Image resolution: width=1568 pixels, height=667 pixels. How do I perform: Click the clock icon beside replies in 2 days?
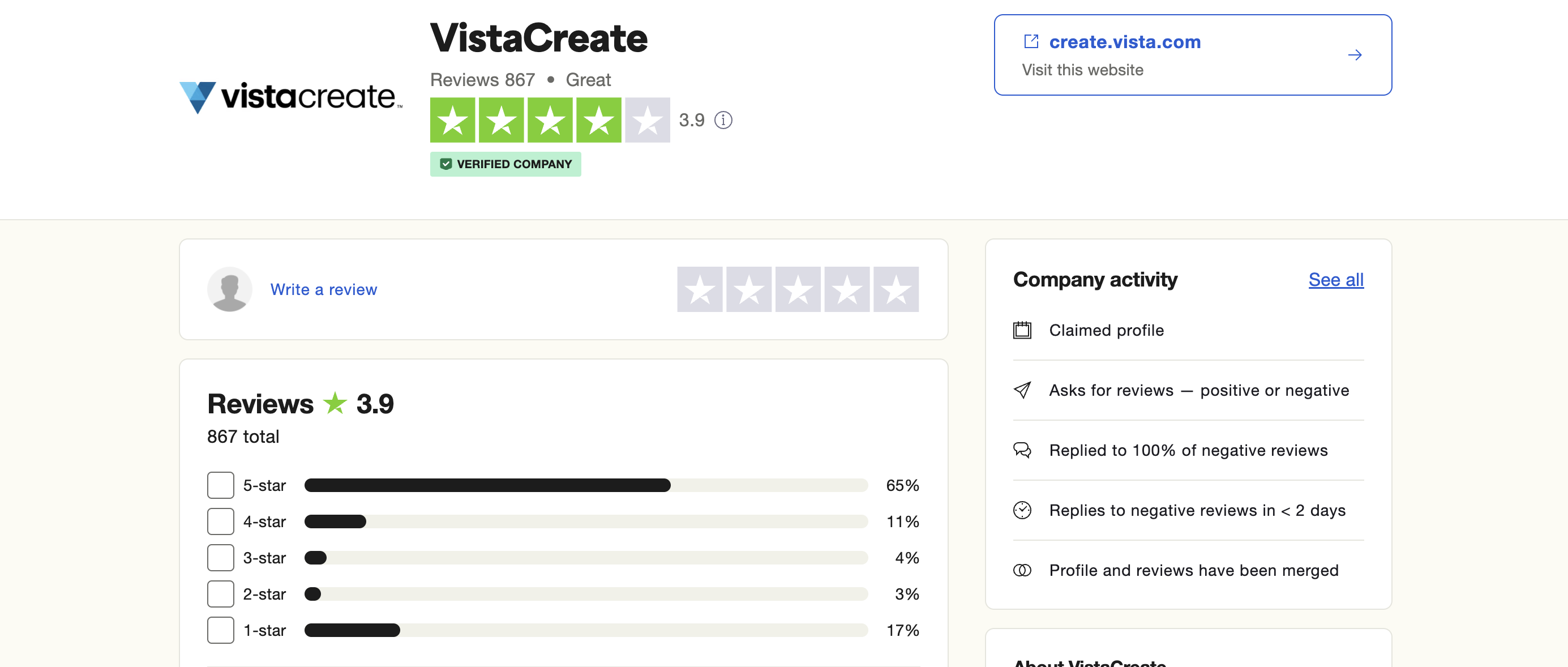click(x=1023, y=511)
